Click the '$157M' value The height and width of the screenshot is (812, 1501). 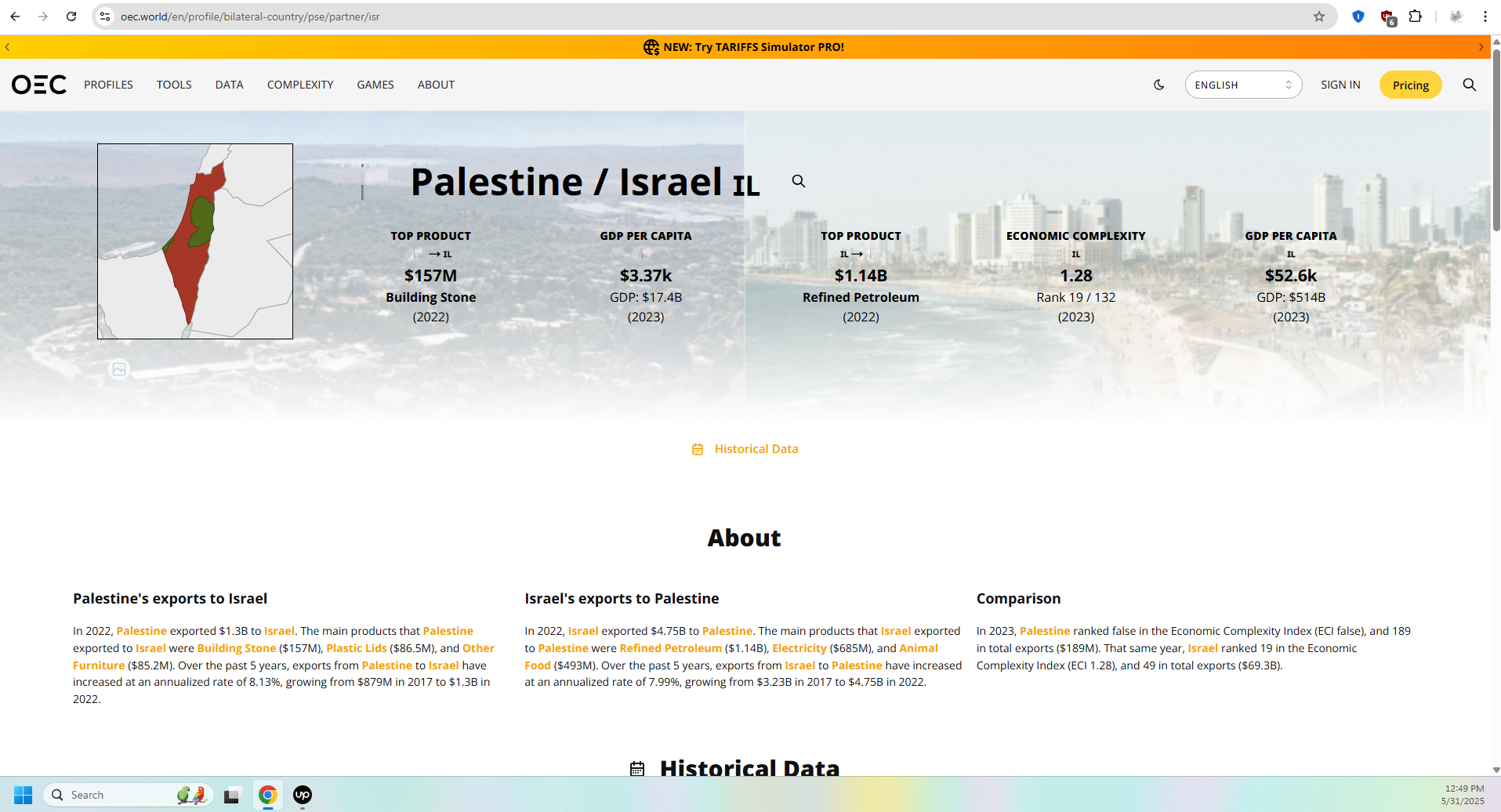coord(430,276)
